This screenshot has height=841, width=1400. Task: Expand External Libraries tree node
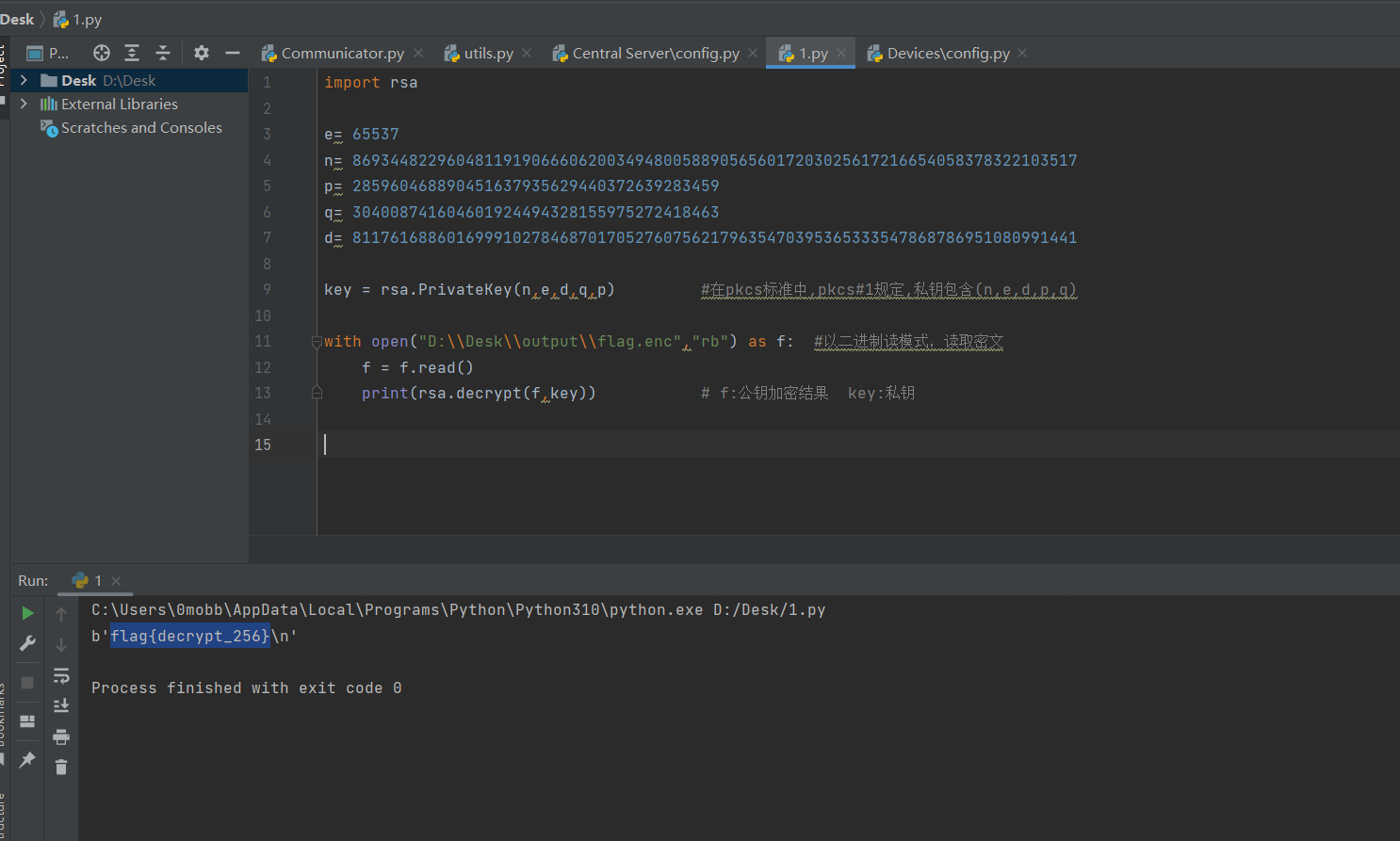24,104
